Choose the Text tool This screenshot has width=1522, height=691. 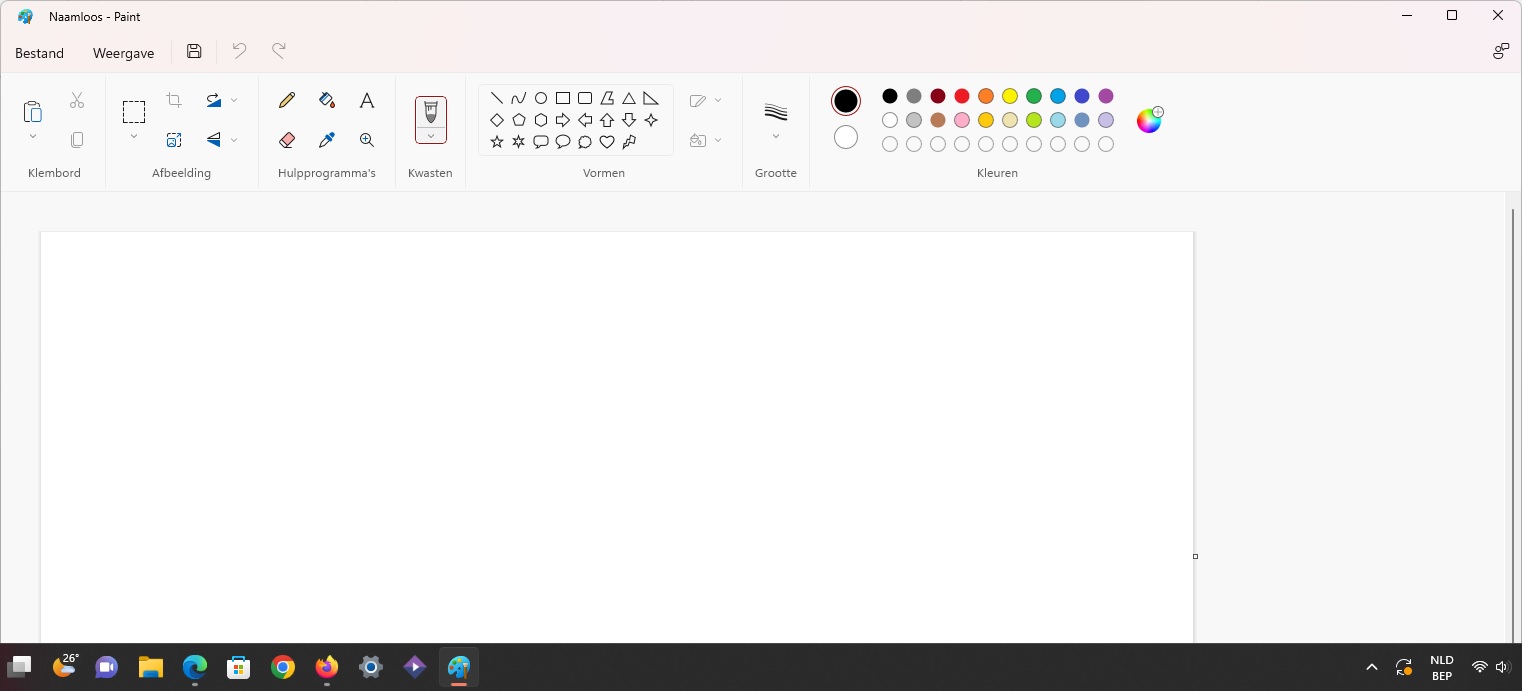[x=367, y=100]
